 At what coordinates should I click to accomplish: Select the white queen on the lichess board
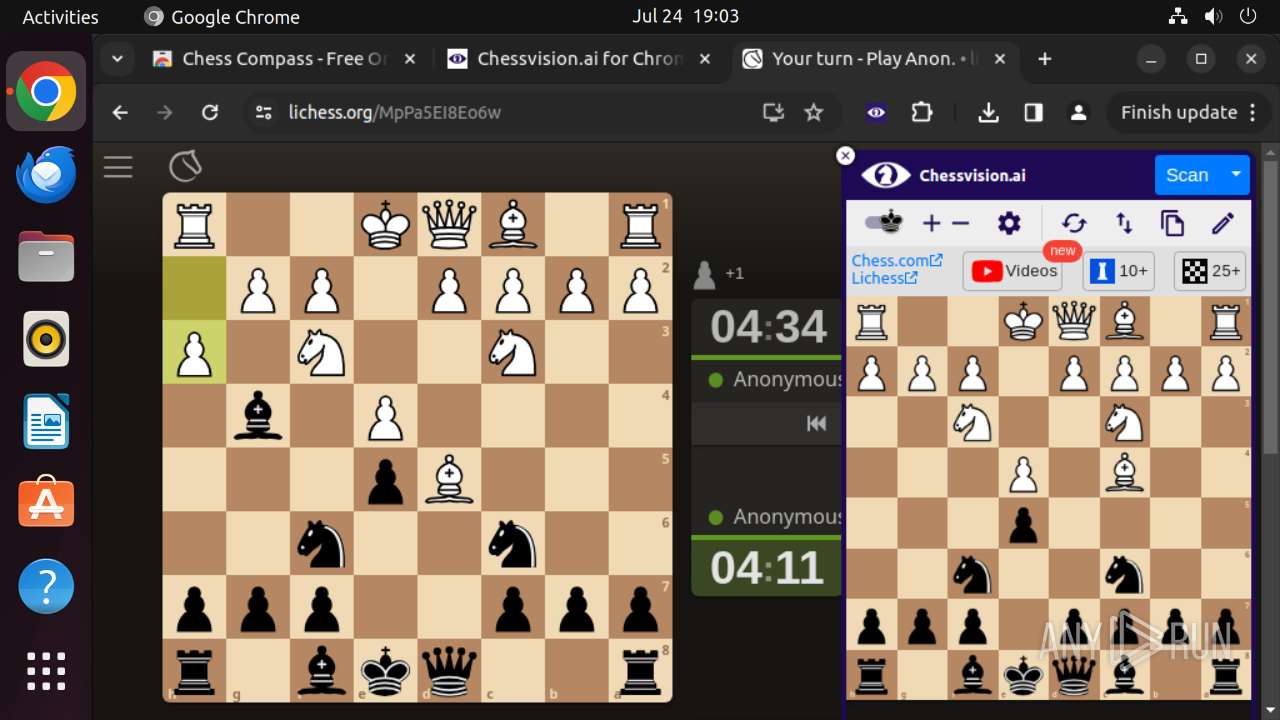click(449, 225)
